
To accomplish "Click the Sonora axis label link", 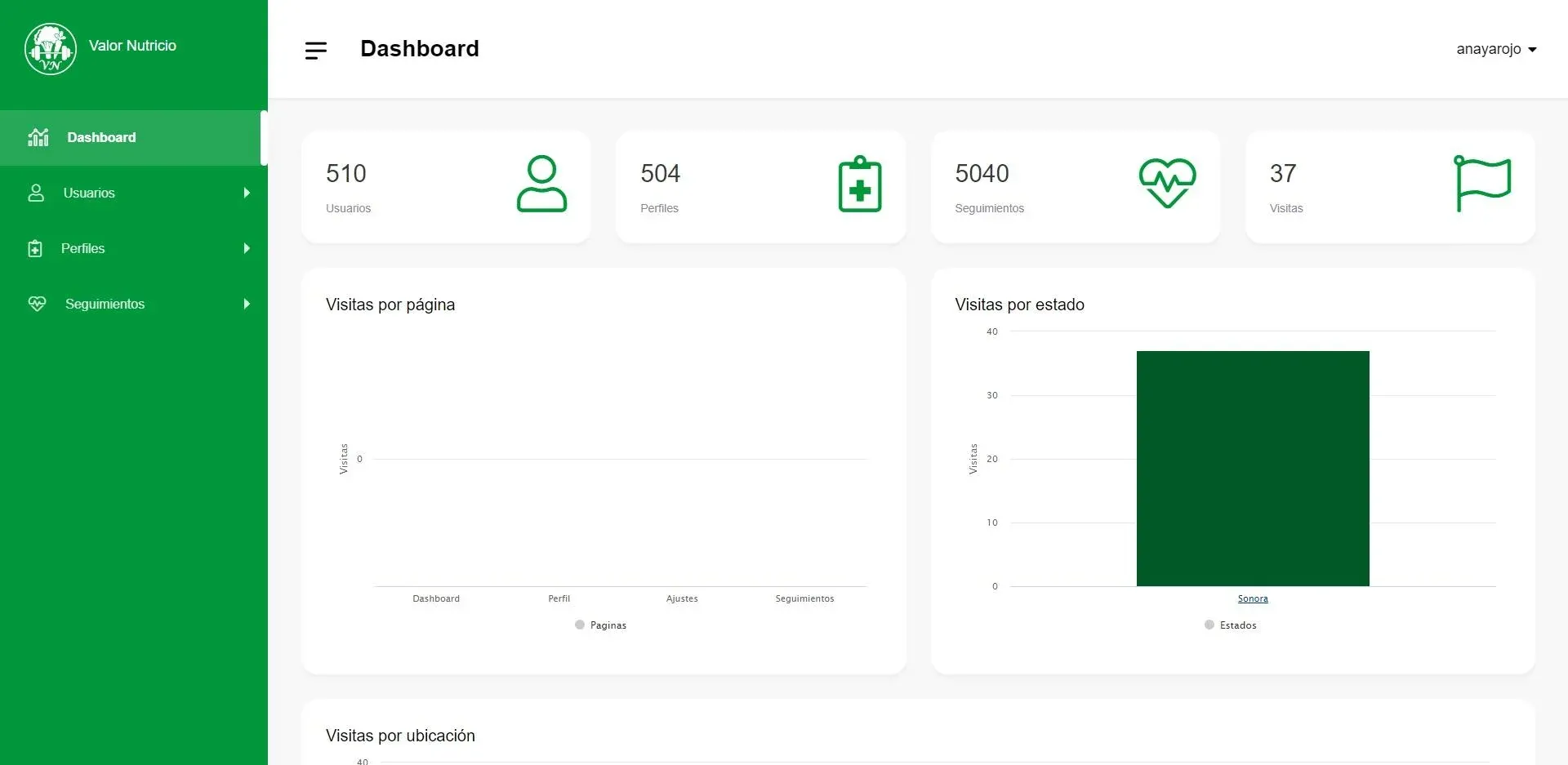I will [x=1253, y=598].
